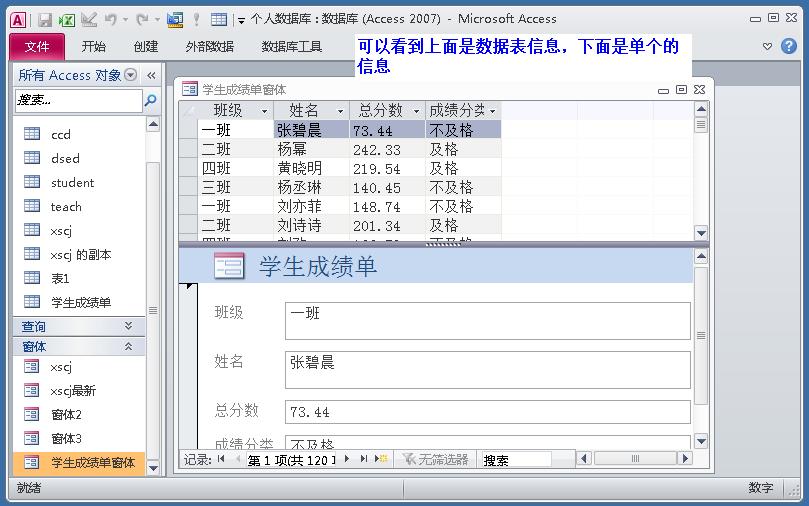This screenshot has height=506, width=809.
Task: Click the Help question mark icon
Action: (x=787, y=46)
